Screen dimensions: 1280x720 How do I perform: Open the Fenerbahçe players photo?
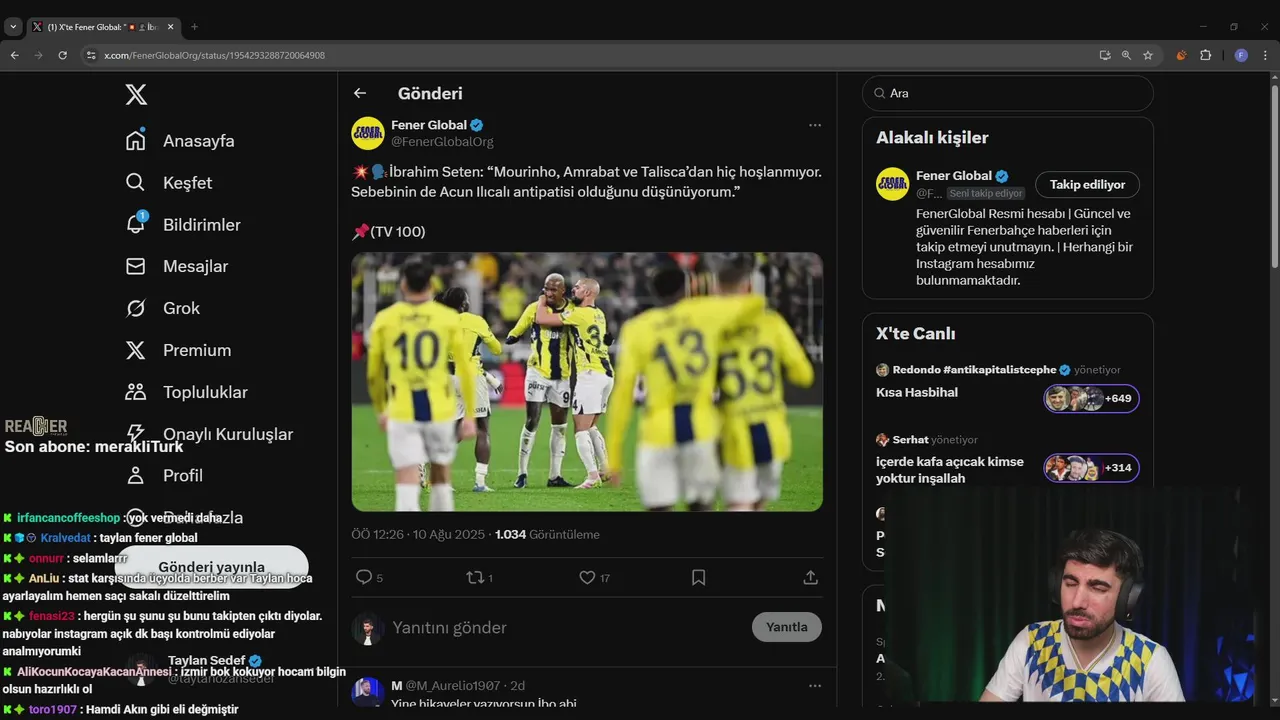(587, 382)
